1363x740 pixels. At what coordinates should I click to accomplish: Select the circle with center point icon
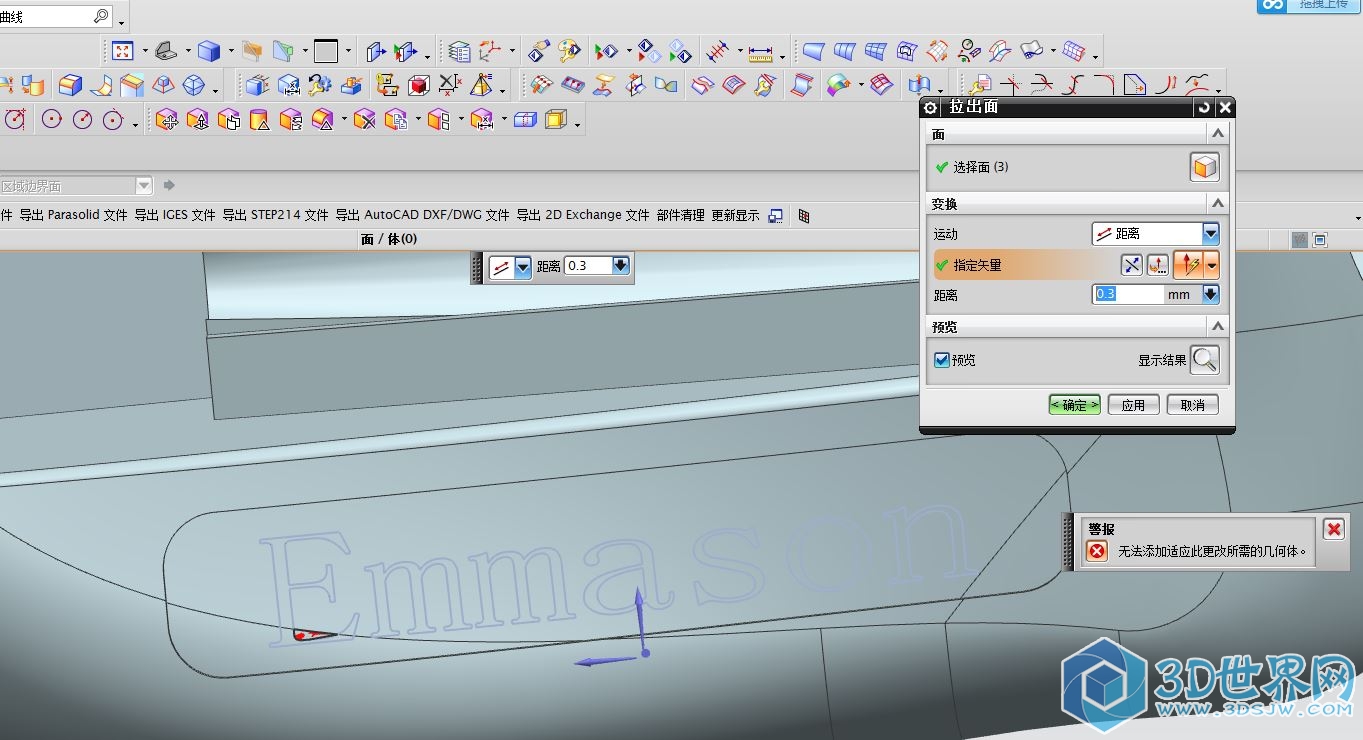51,120
